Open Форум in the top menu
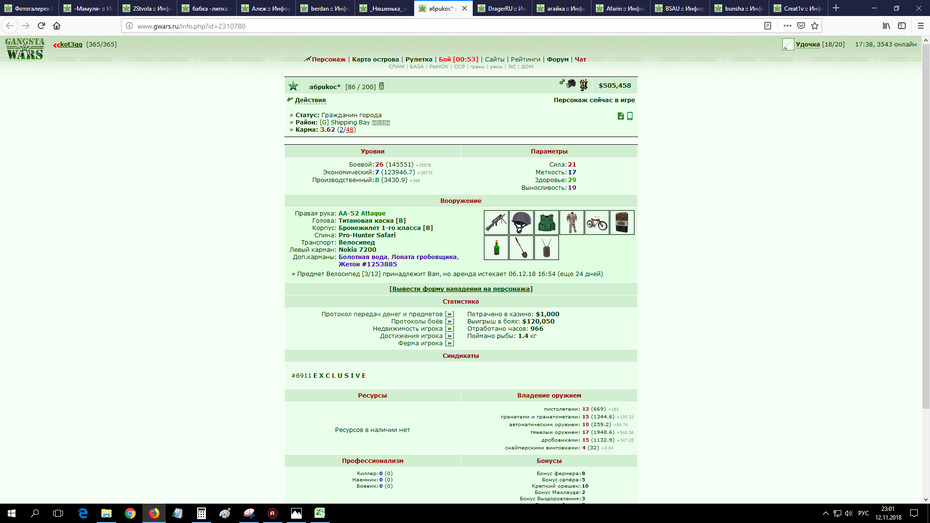This screenshot has height=523, width=930. 558,59
